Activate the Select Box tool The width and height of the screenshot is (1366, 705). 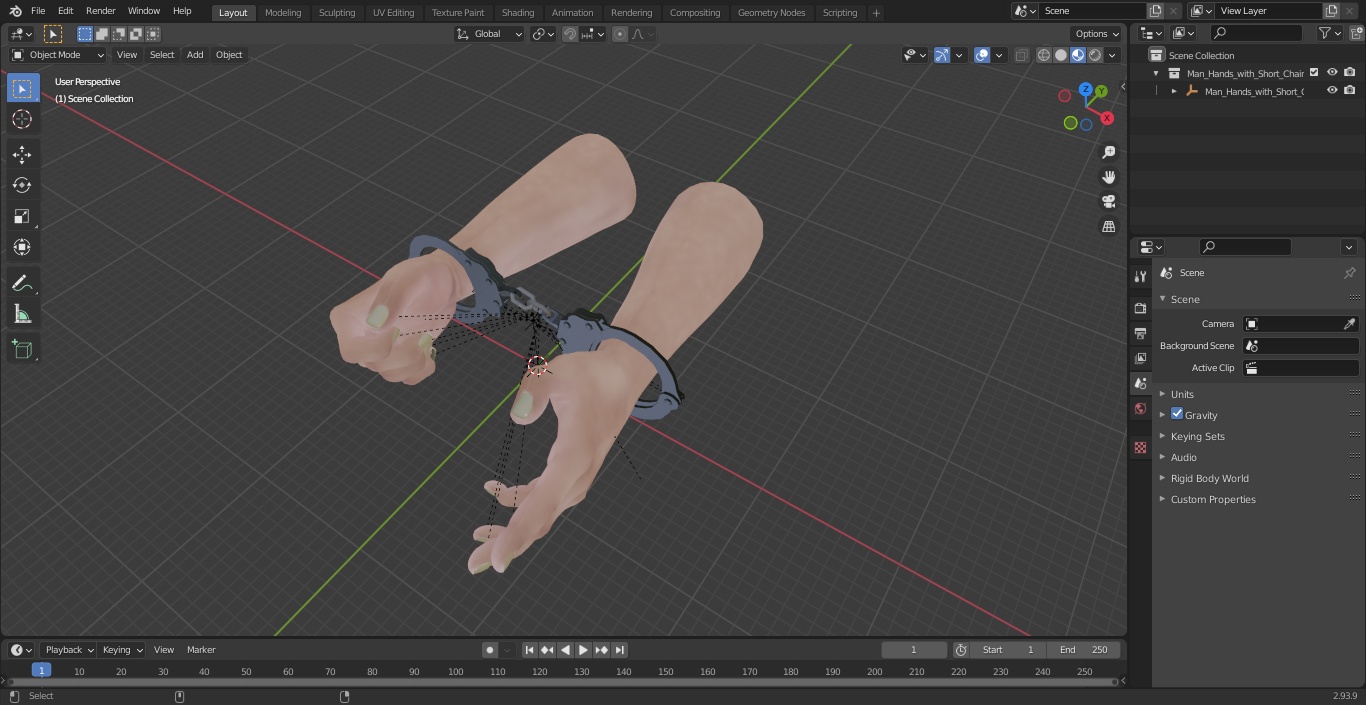(22, 88)
